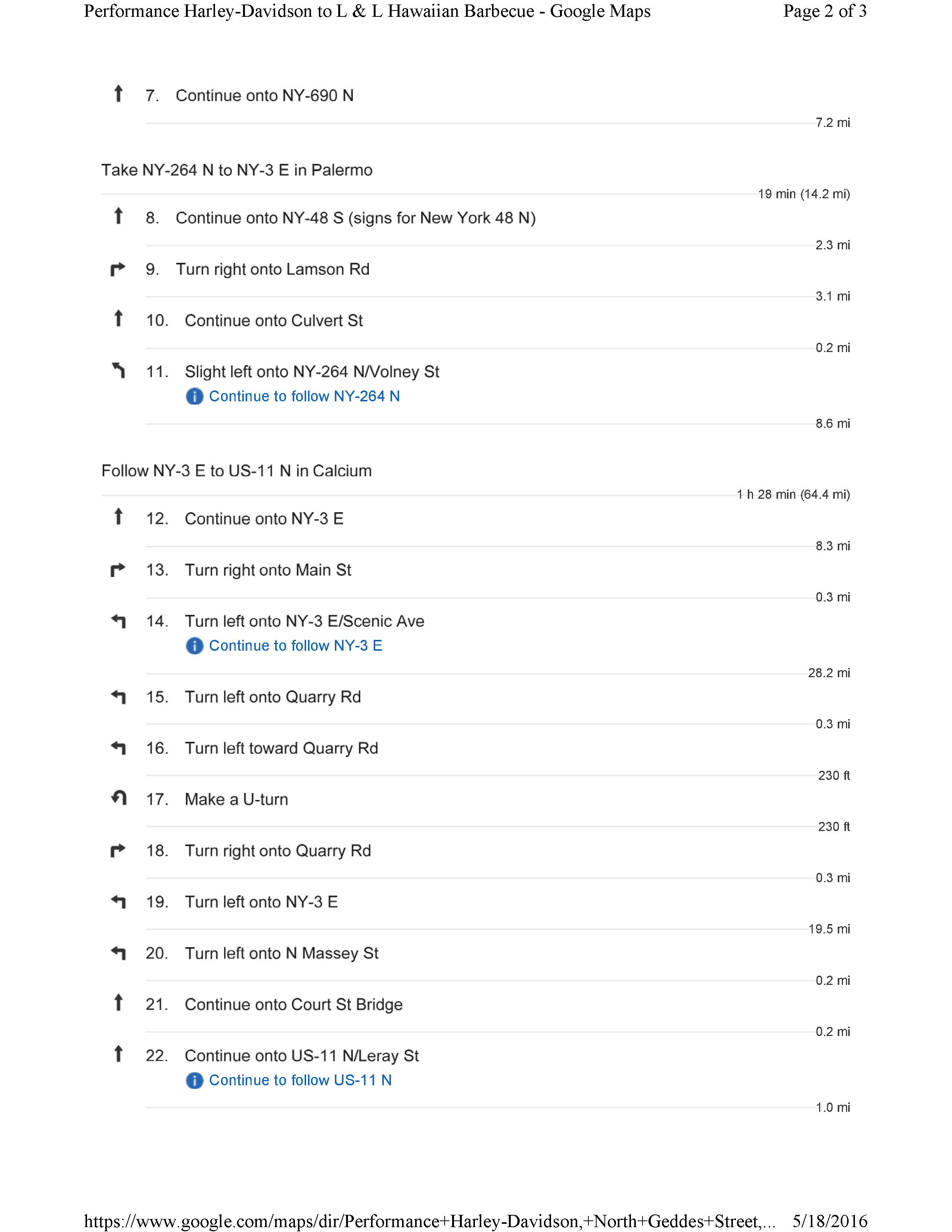Click the slight-left arrow icon at step 11
Viewport: 952px width, 1232px height.
click(x=118, y=371)
